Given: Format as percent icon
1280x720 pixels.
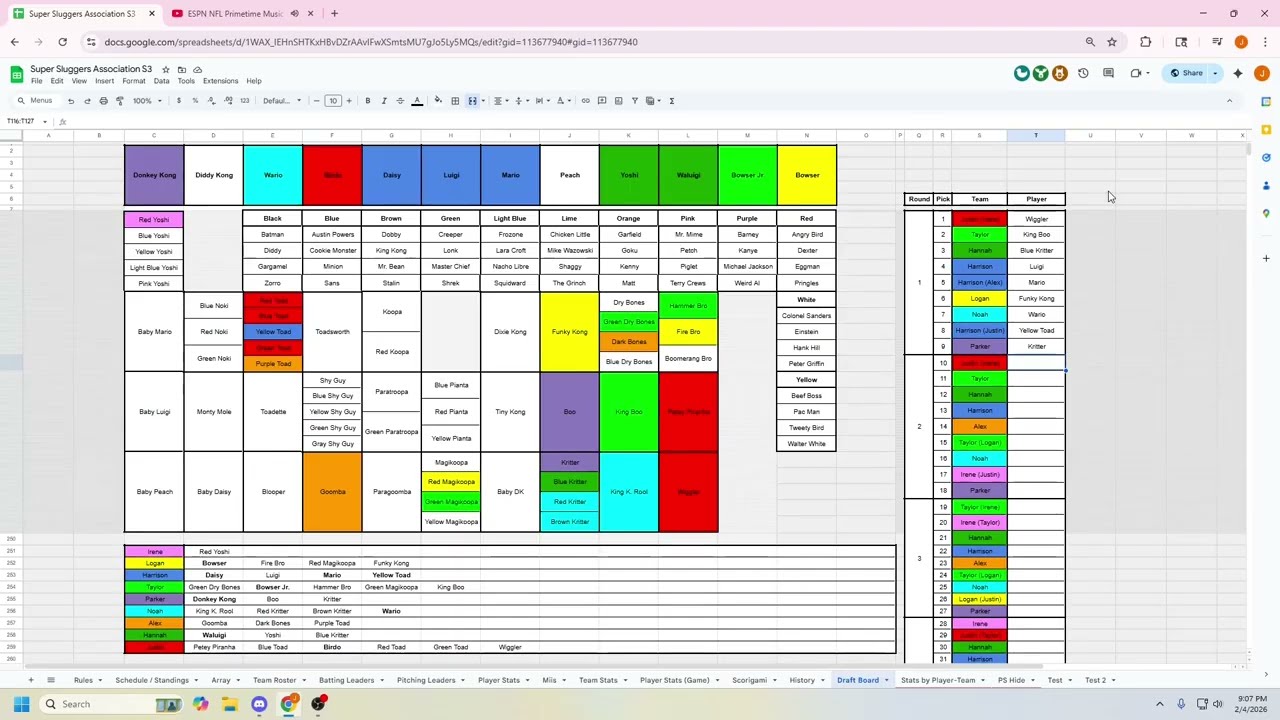Looking at the screenshot, I should tap(195, 101).
